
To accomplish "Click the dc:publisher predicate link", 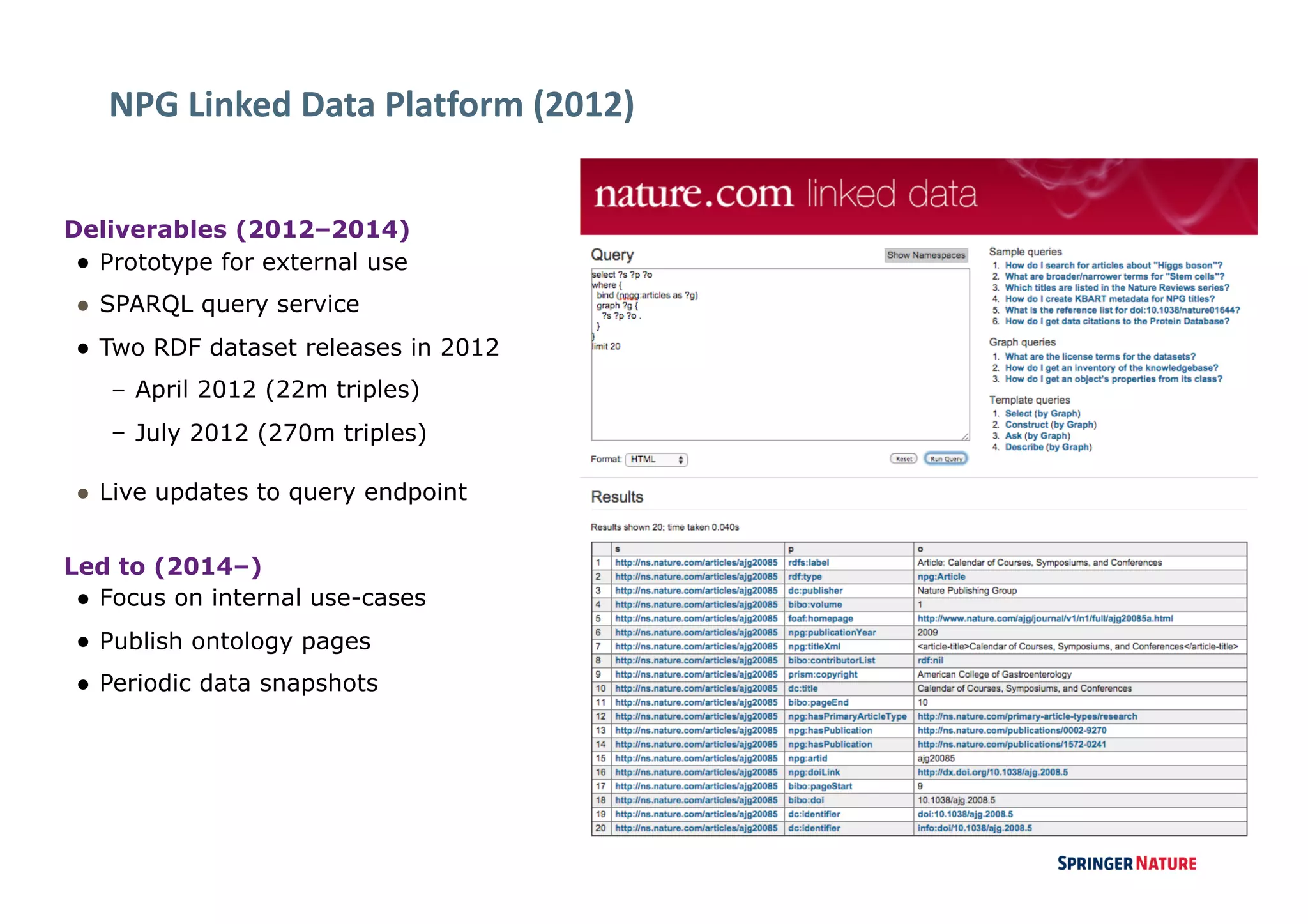I will point(815,591).
